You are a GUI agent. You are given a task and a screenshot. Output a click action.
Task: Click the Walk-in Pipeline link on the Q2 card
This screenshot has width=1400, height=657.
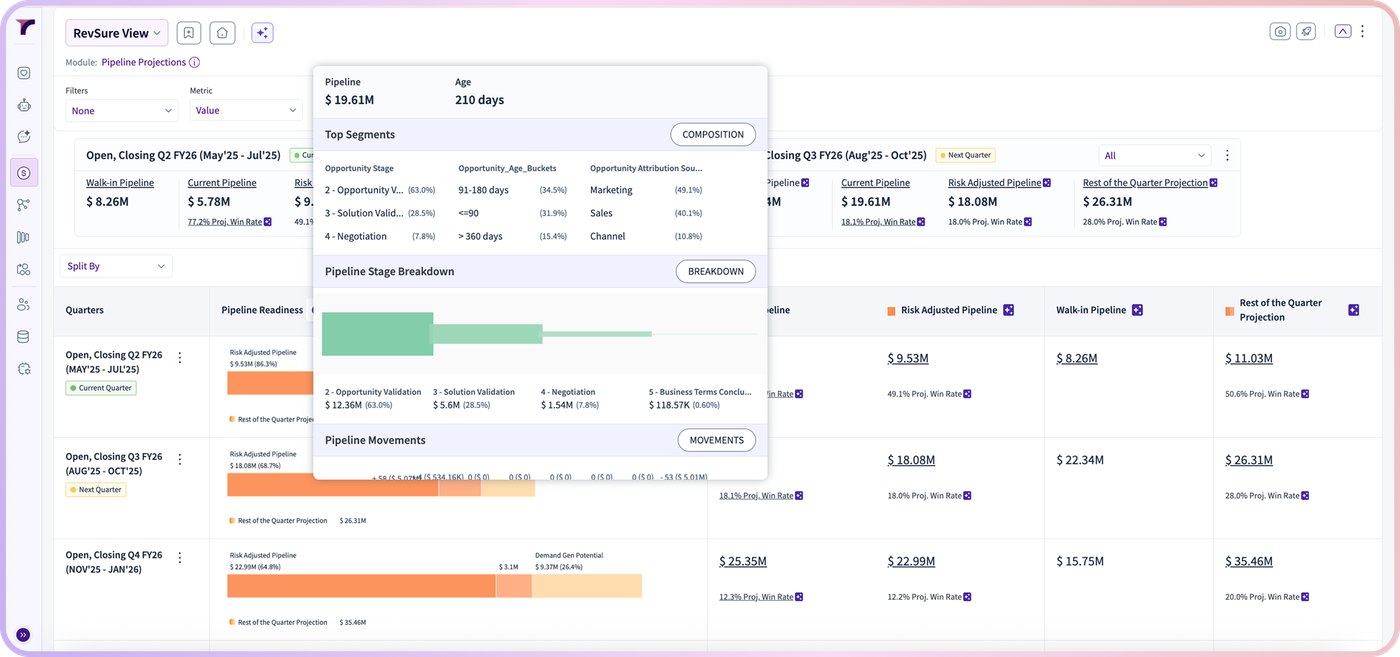pos(120,183)
